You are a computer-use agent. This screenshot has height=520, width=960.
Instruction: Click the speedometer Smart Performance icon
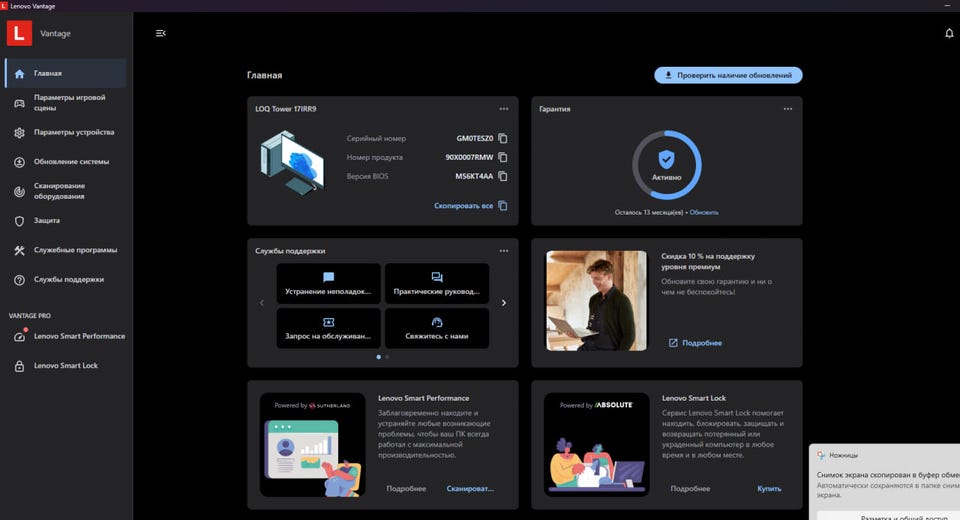pyautogui.click(x=20, y=336)
